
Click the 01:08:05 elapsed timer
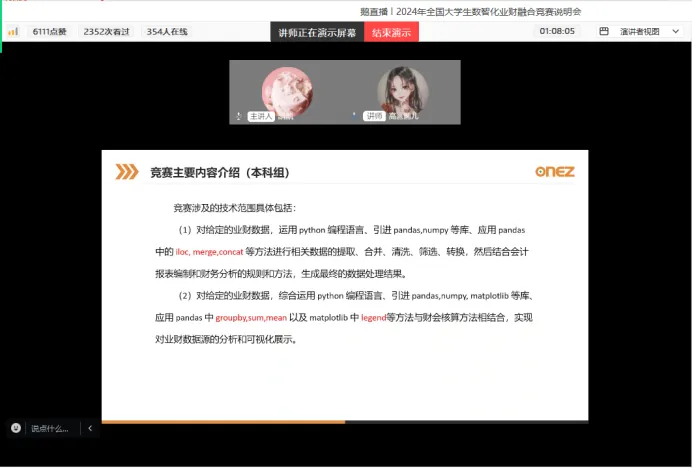[x=557, y=31]
